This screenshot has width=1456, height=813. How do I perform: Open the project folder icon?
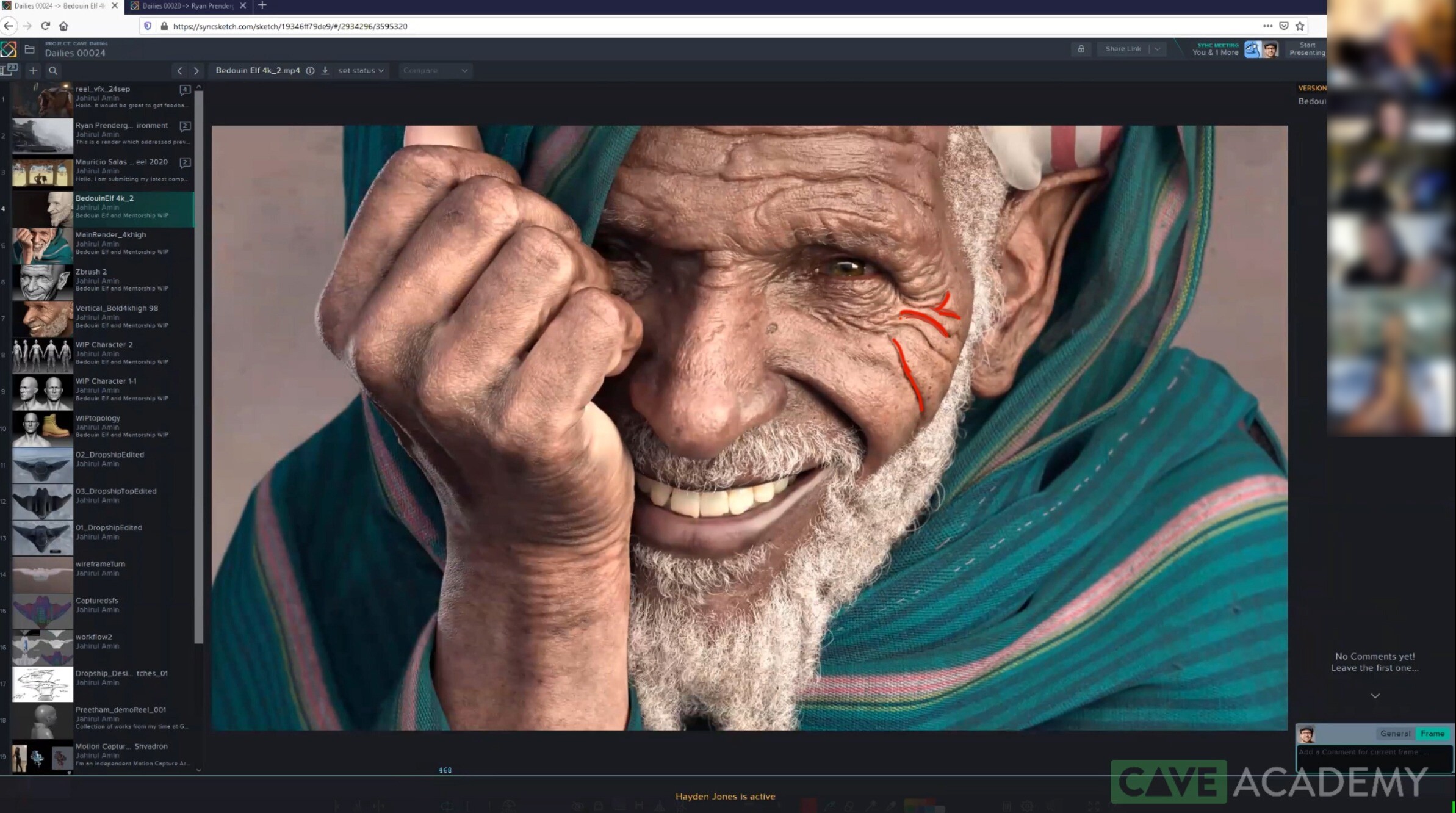[x=29, y=49]
